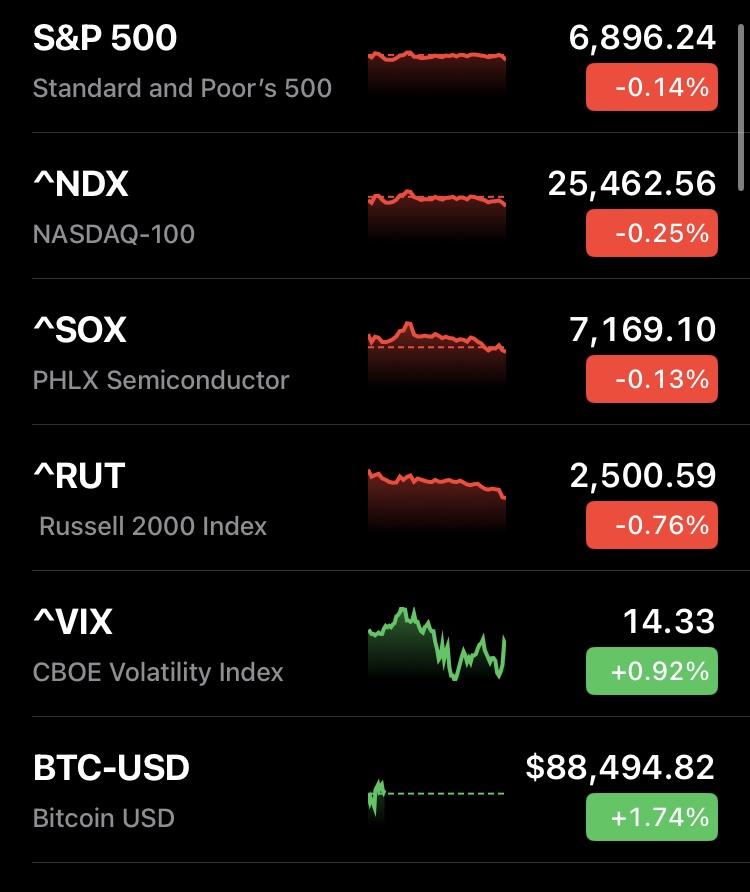Select the PHLX Semiconductor sparkline graph
This screenshot has height=892, width=750.
click(437, 355)
